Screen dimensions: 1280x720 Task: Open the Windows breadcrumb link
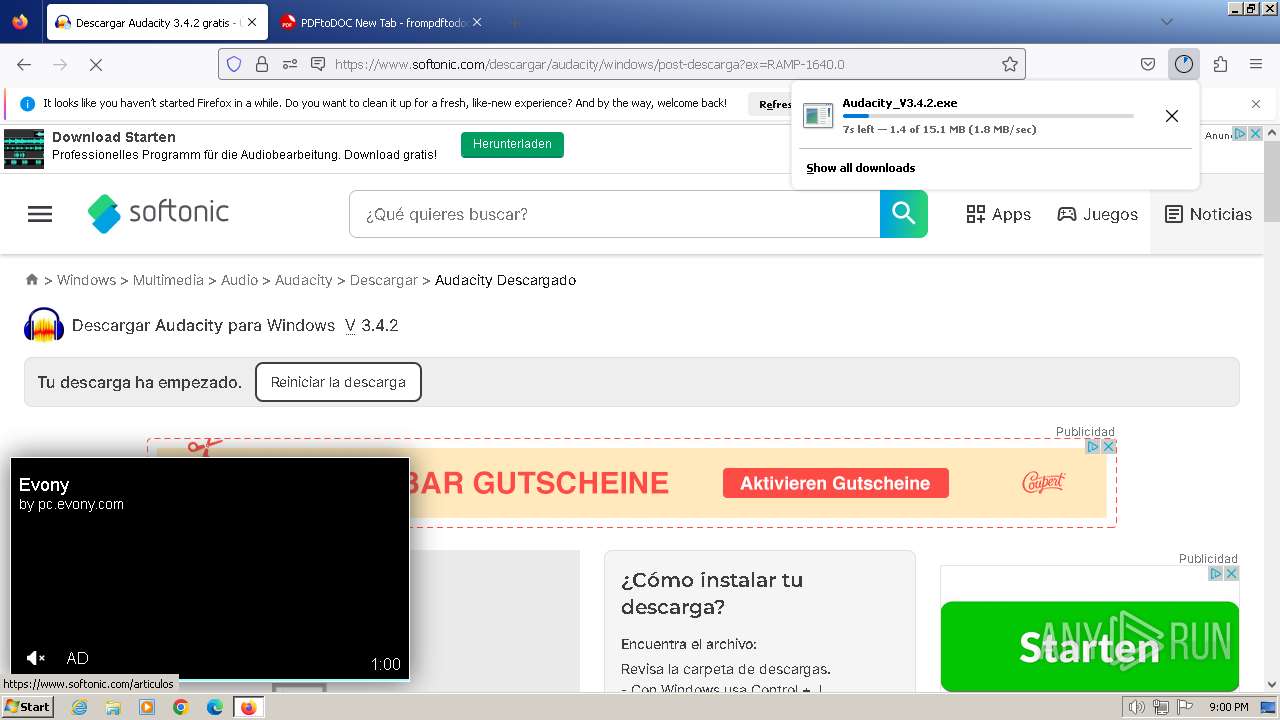[86, 280]
